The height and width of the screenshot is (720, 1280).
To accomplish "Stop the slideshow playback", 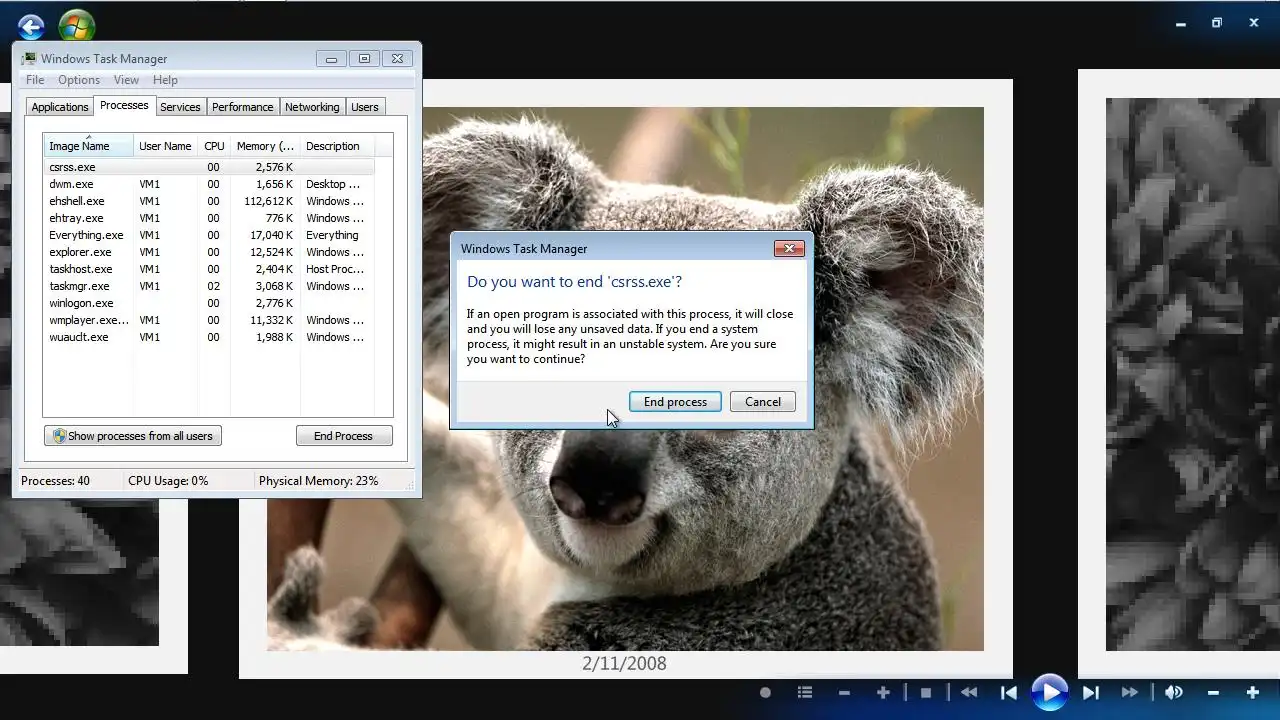I will tap(926, 692).
